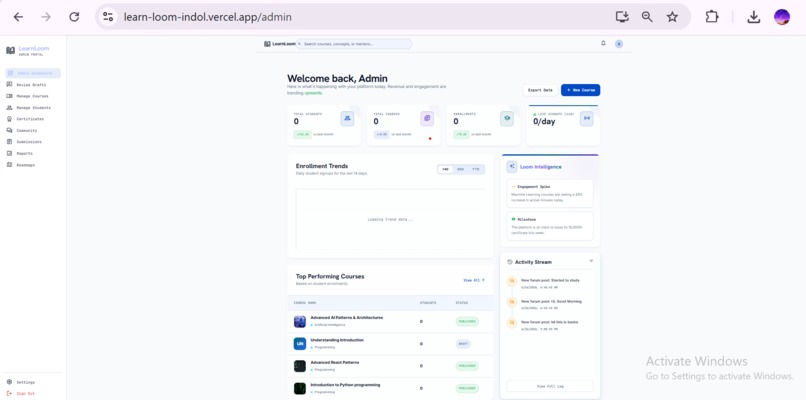806x400 pixels.
Task: Click the browser zoom magnifier icon
Action: [647, 17]
